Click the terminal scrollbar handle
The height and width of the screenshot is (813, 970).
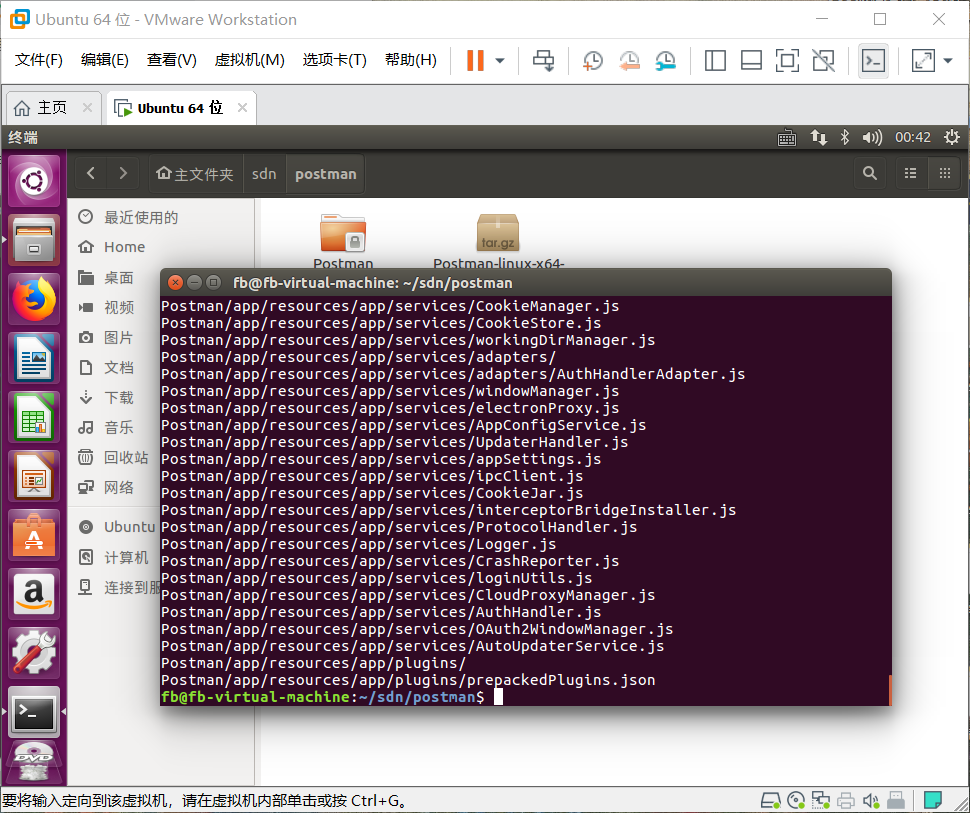coord(890,689)
